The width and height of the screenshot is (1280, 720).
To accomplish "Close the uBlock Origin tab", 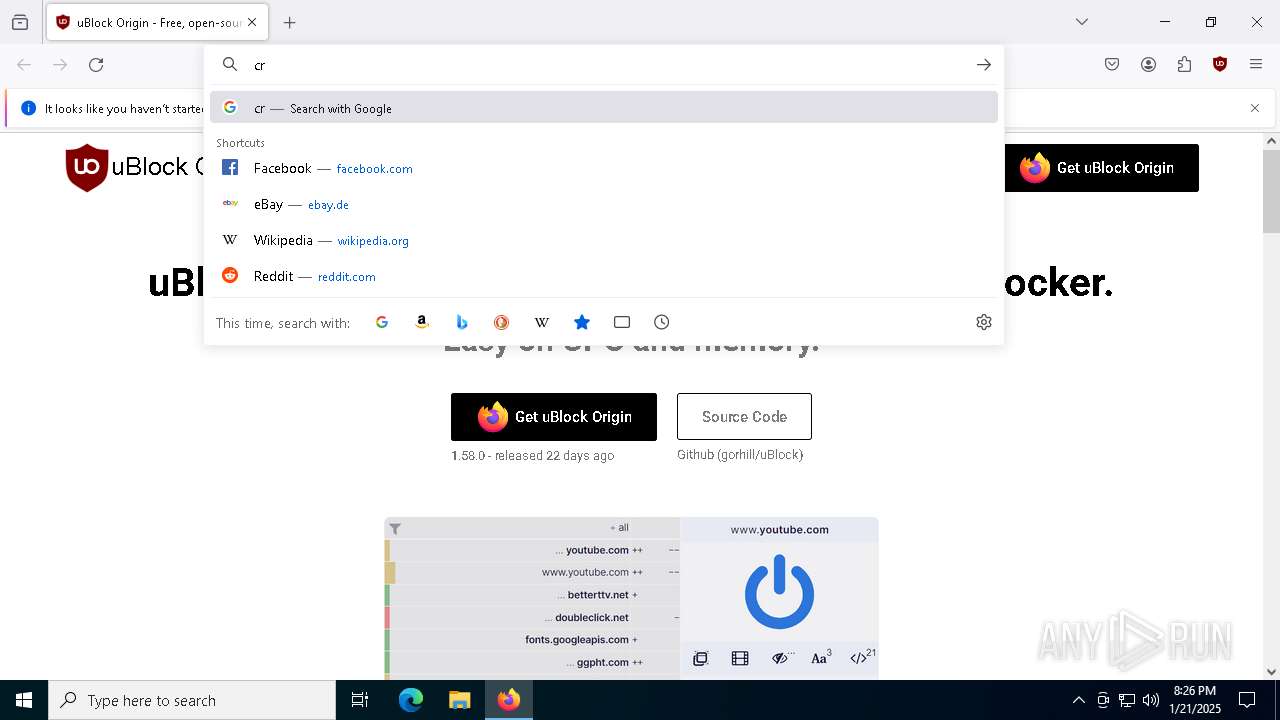I will tap(252, 22).
